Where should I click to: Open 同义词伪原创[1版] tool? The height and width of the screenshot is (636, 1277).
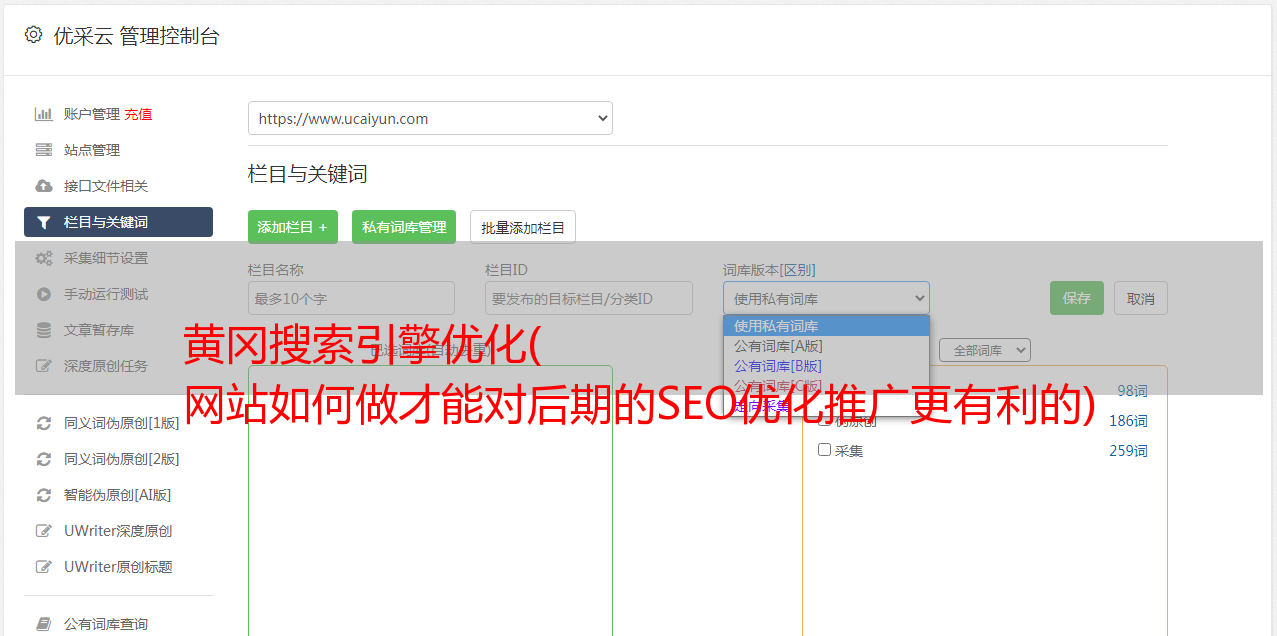[122, 423]
